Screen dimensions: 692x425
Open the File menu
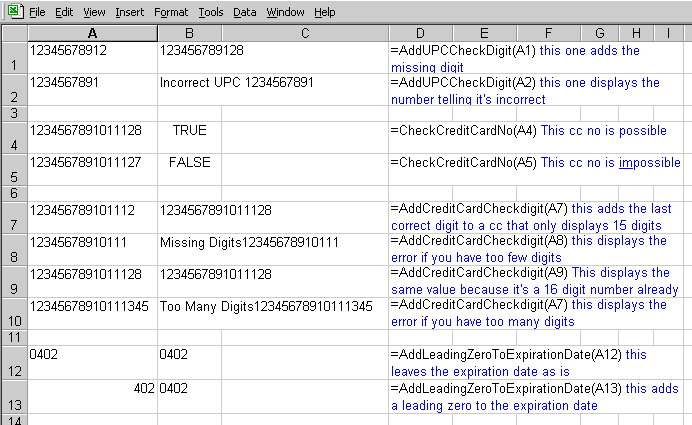(37, 12)
